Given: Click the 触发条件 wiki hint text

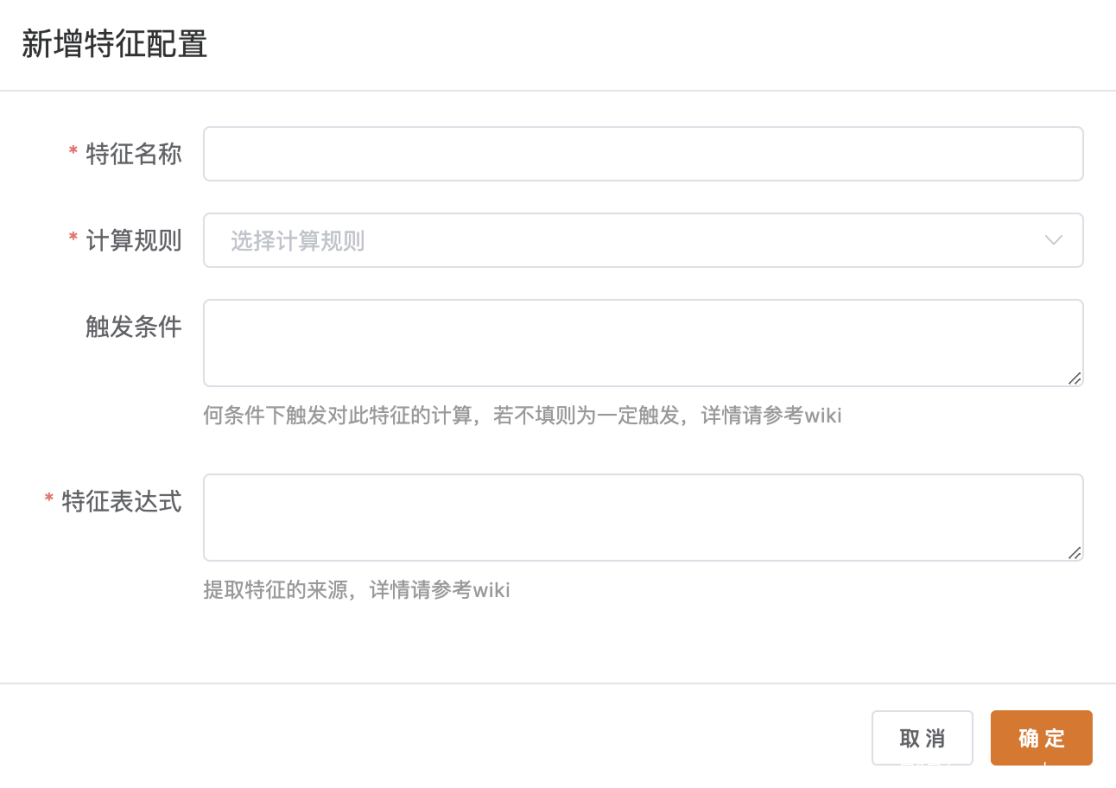Looking at the screenshot, I should click(522, 415).
